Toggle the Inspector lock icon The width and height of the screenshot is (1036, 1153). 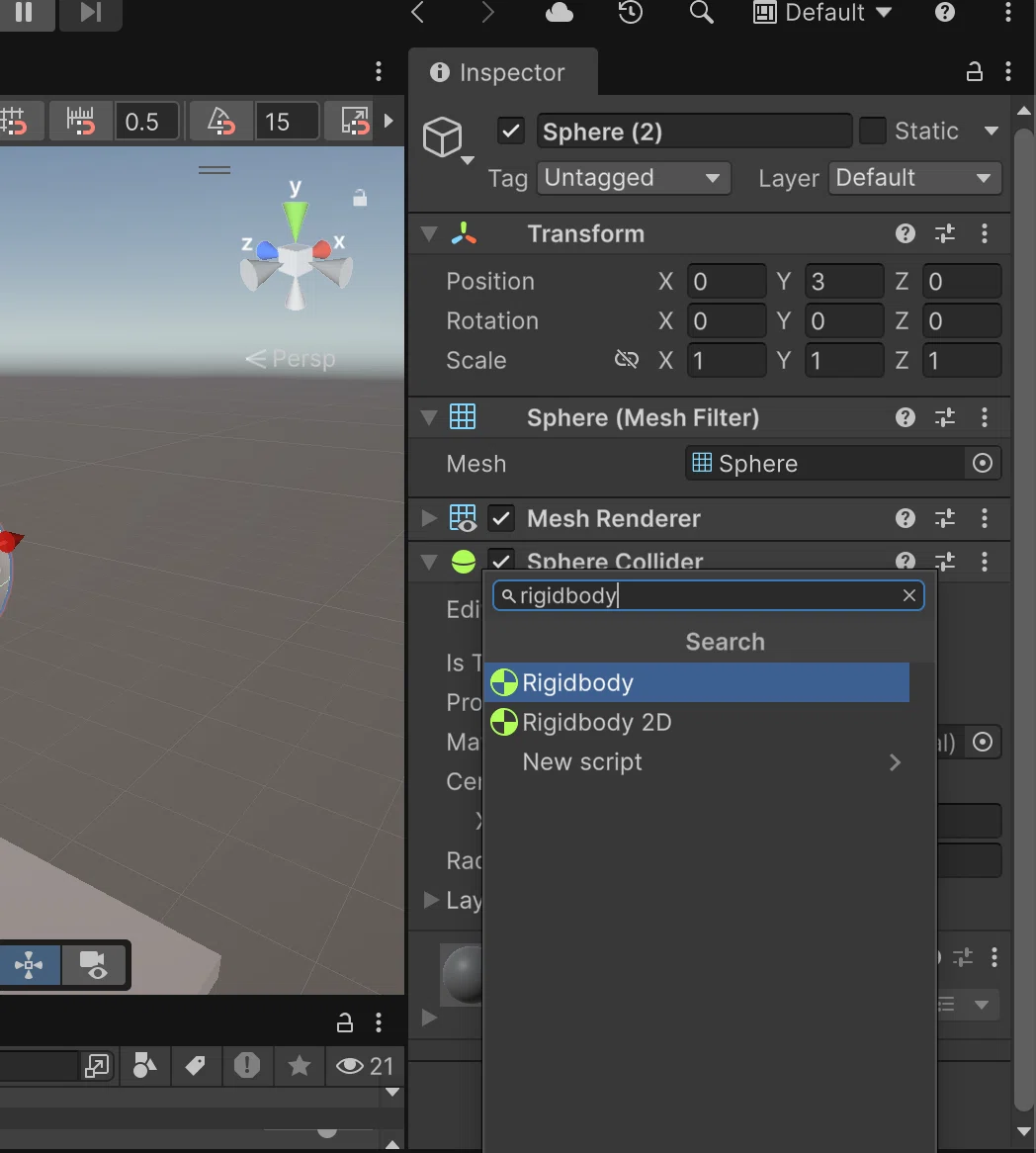tap(975, 71)
